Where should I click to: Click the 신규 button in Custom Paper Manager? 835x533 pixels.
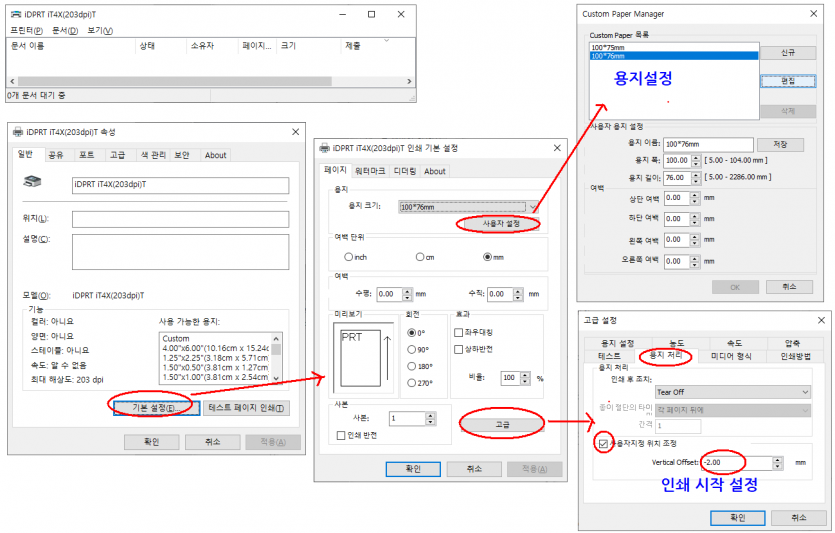pos(788,52)
